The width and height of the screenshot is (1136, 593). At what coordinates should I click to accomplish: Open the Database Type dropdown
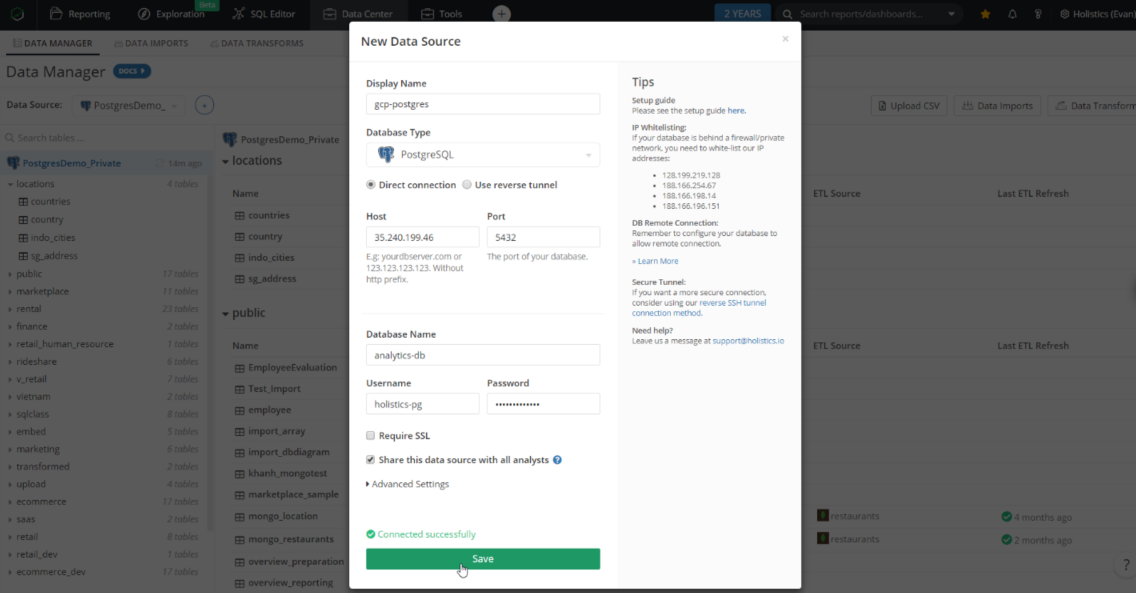(x=483, y=154)
